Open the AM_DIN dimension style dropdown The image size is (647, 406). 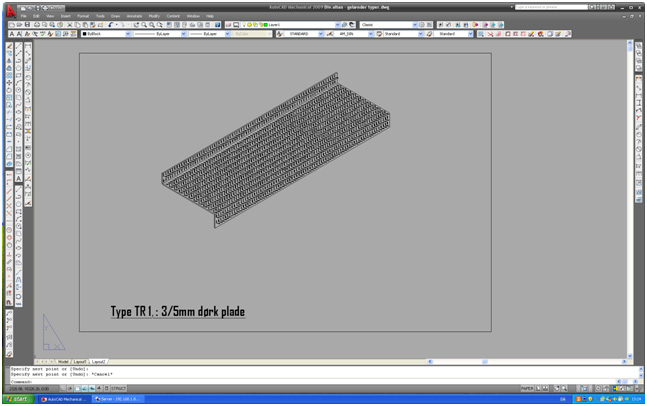coord(371,34)
